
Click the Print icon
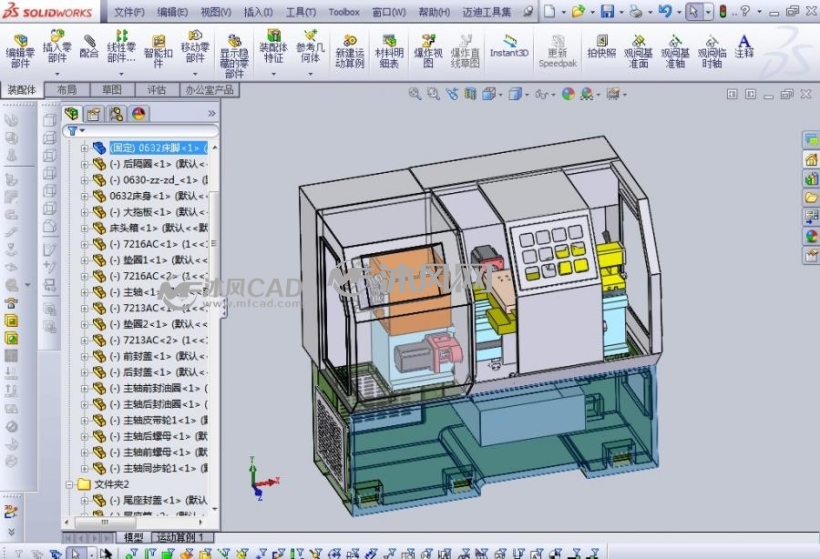(x=636, y=11)
